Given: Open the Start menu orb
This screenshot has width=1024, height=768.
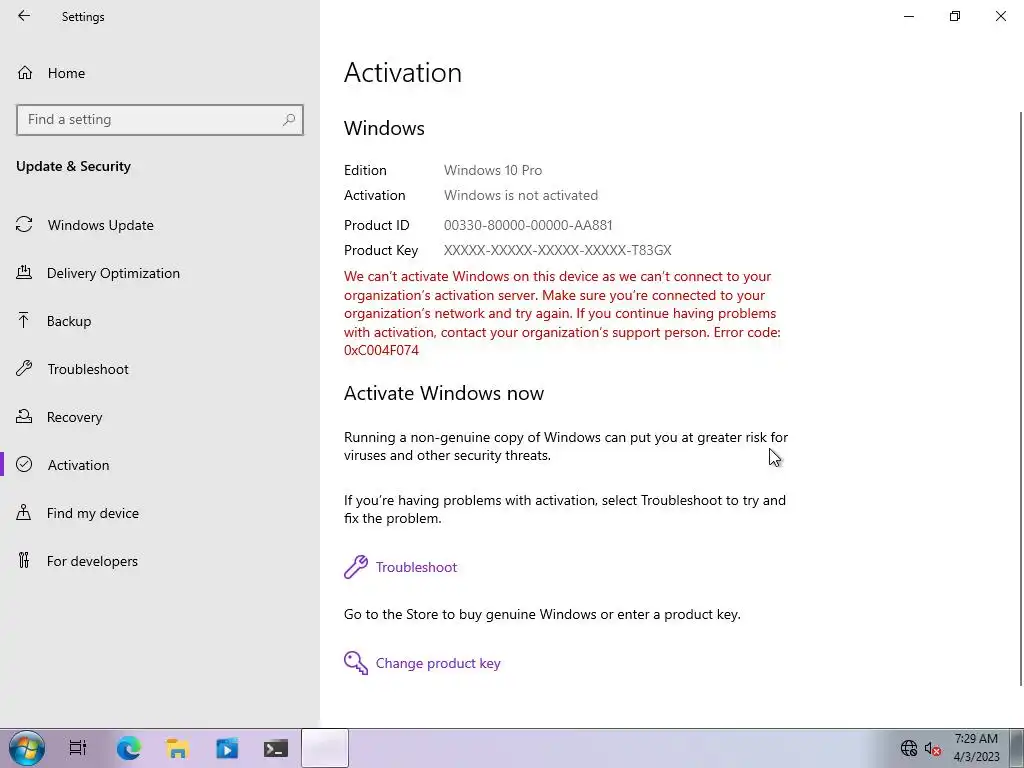Looking at the screenshot, I should (x=27, y=748).
